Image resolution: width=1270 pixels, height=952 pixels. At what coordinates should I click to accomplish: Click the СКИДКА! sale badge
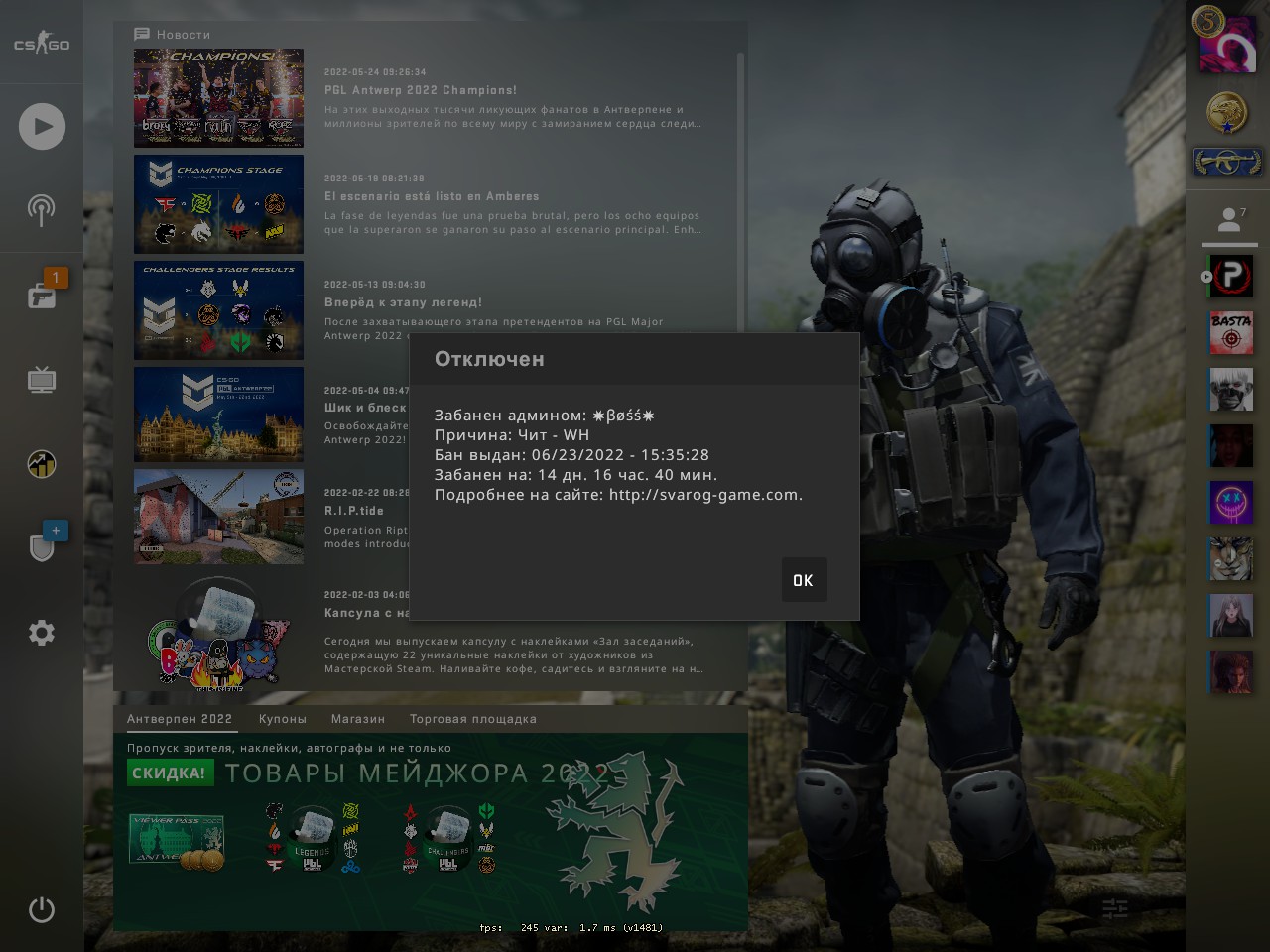click(x=170, y=773)
